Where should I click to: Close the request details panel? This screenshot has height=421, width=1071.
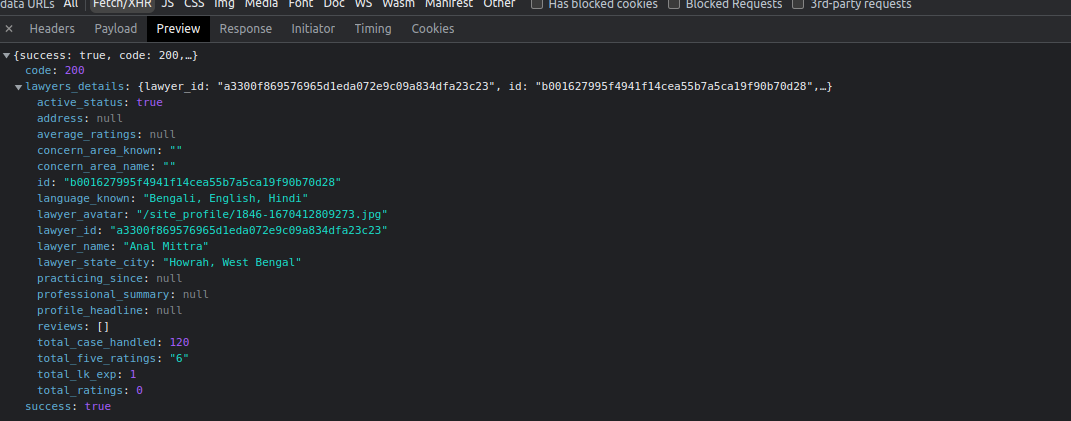pos(9,29)
